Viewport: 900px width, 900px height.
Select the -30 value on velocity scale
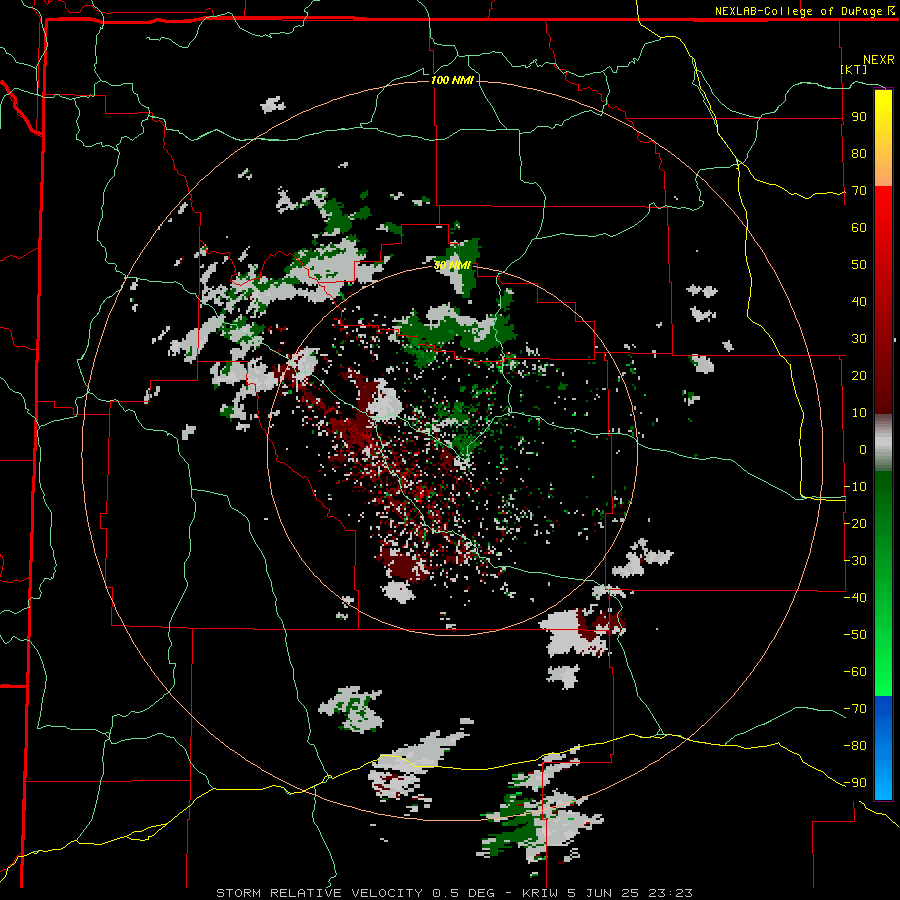[855, 561]
